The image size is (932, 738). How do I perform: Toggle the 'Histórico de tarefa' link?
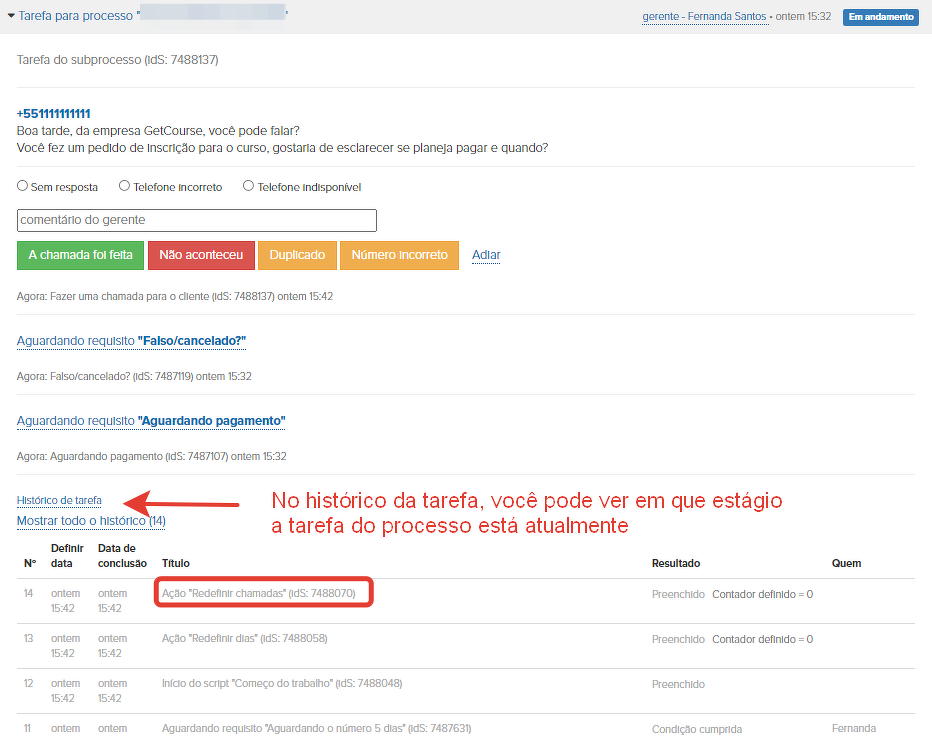[59, 500]
